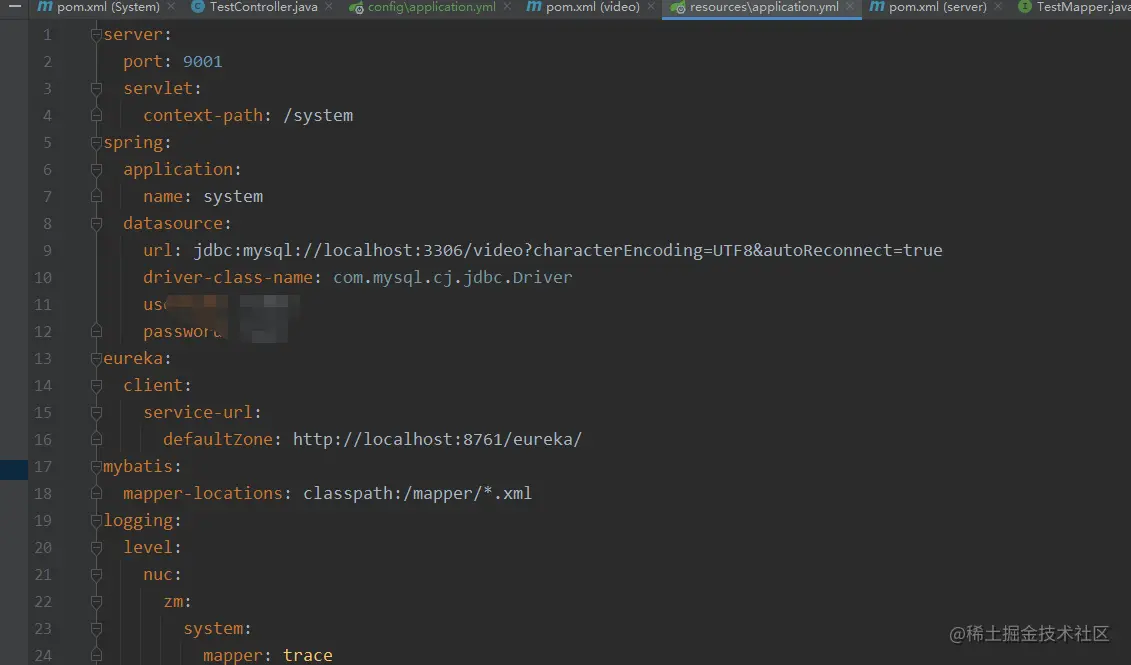Close the config\application.yml tab

507,6
